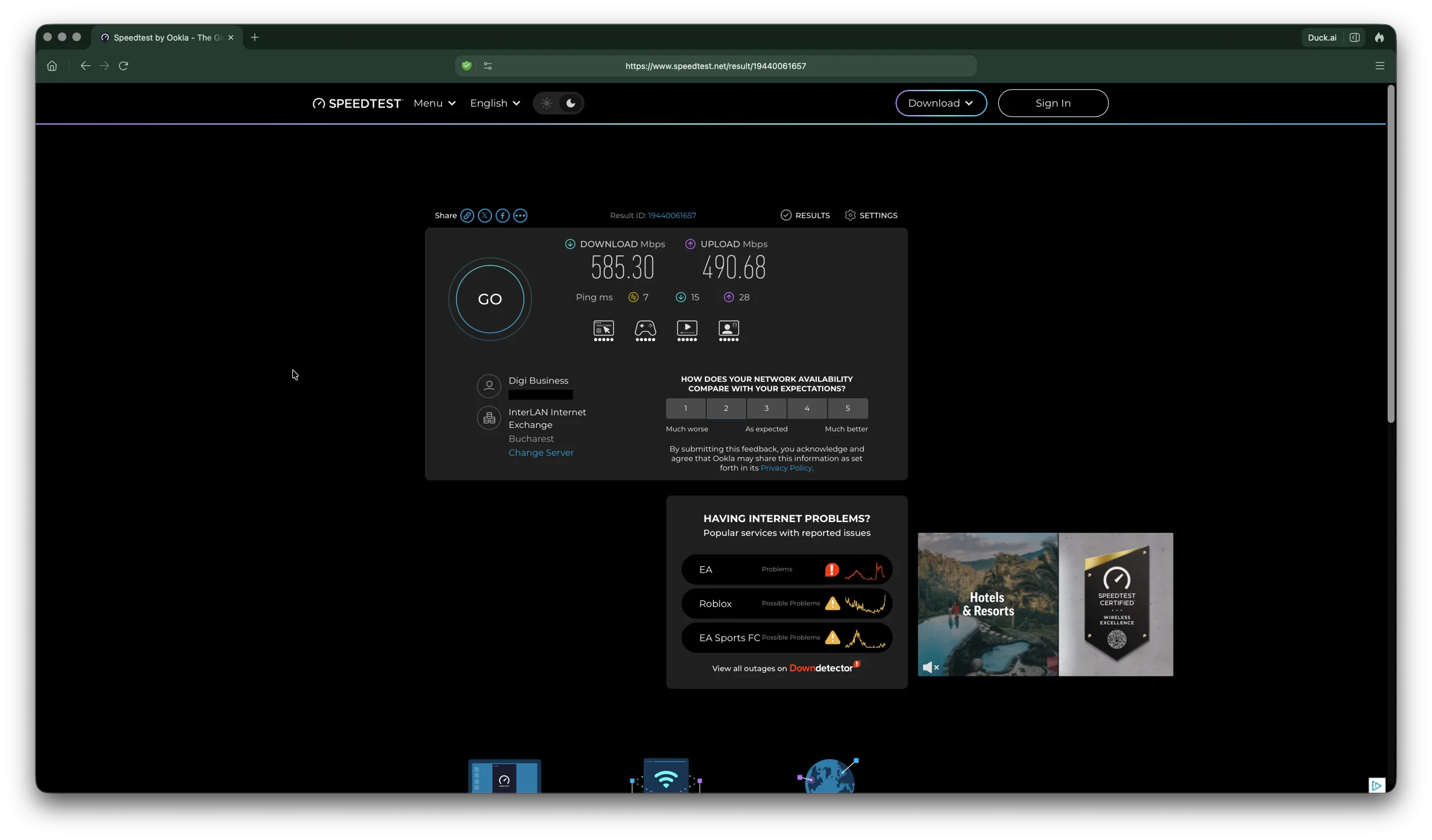The width and height of the screenshot is (1432, 840).
Task: Switch to light theme sun toggle
Action: click(547, 103)
